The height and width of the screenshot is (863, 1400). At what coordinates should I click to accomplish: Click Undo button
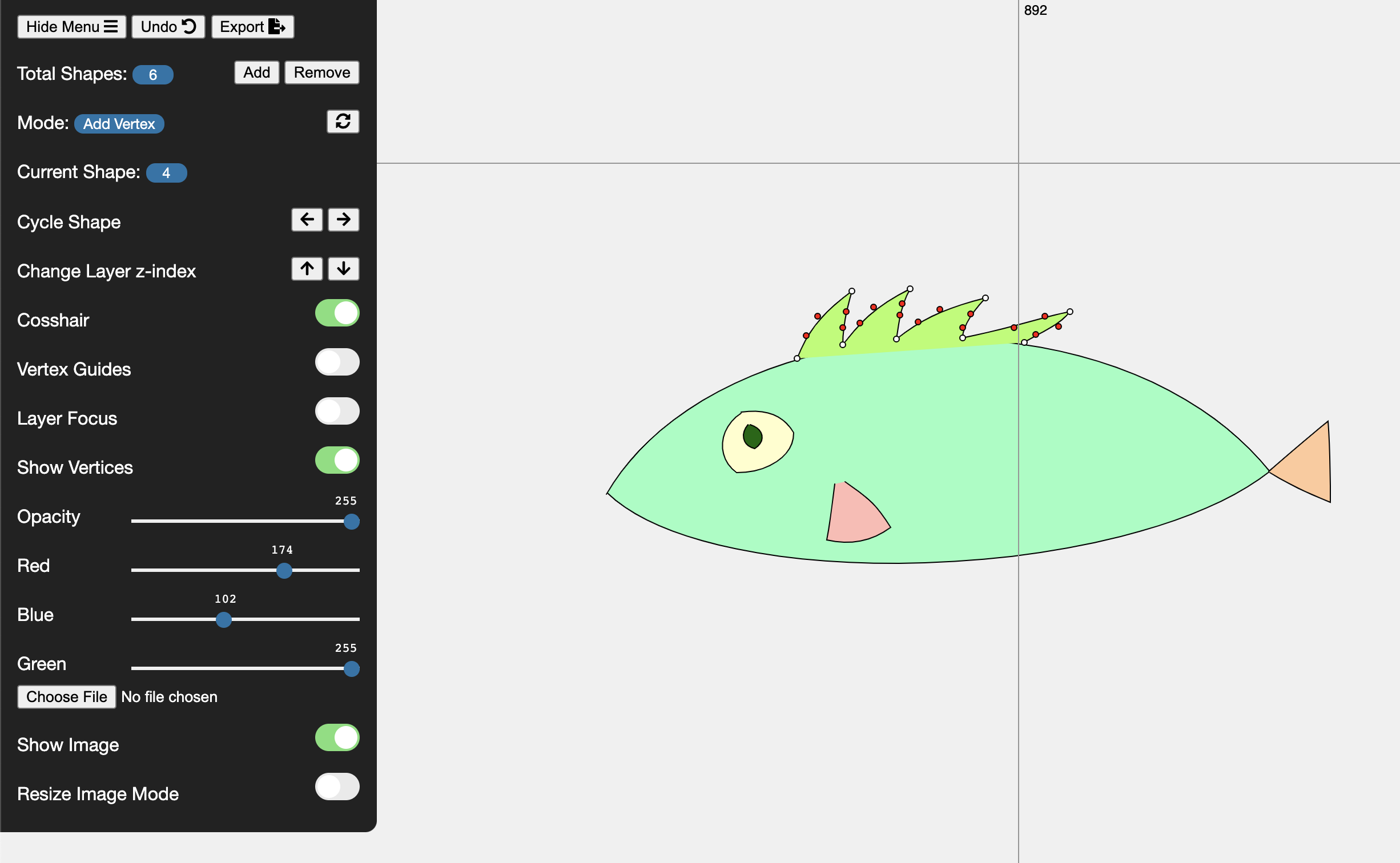168,27
